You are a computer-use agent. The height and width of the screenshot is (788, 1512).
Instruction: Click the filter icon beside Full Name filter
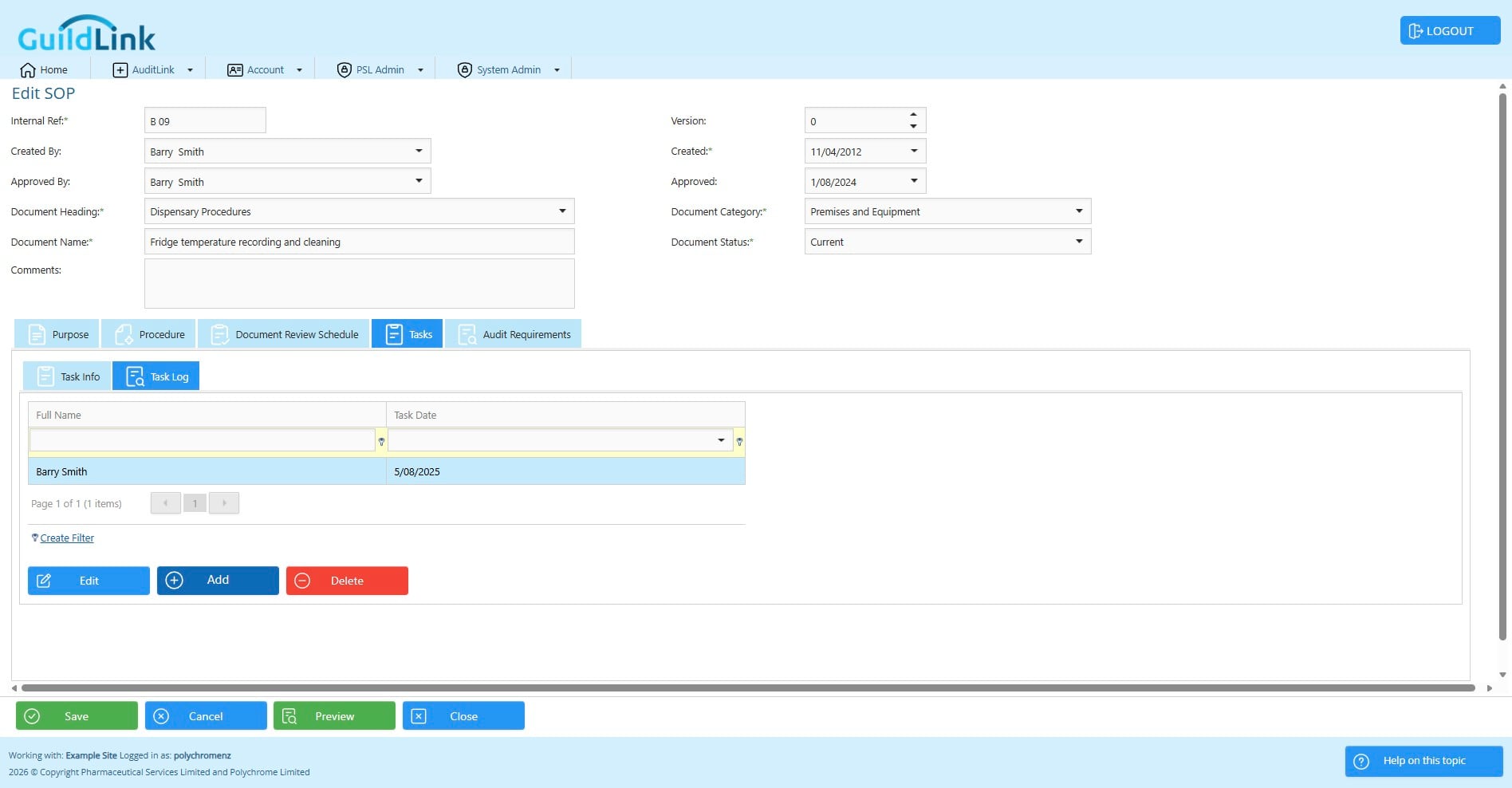tap(381, 441)
